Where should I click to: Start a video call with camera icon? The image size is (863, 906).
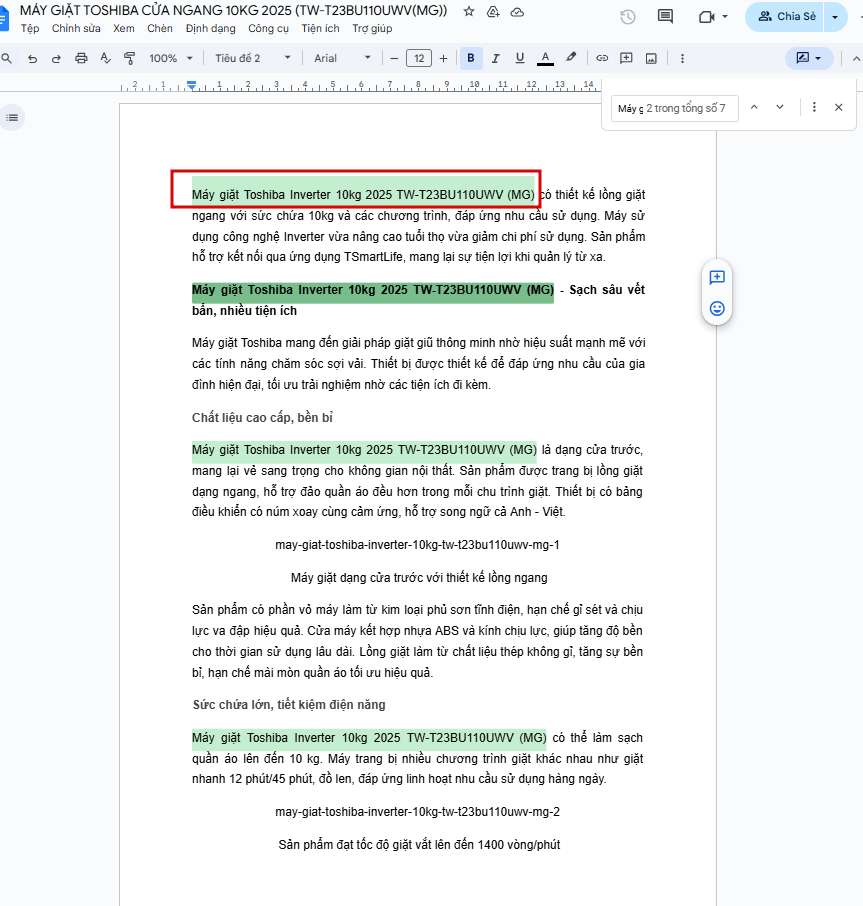tap(706, 17)
